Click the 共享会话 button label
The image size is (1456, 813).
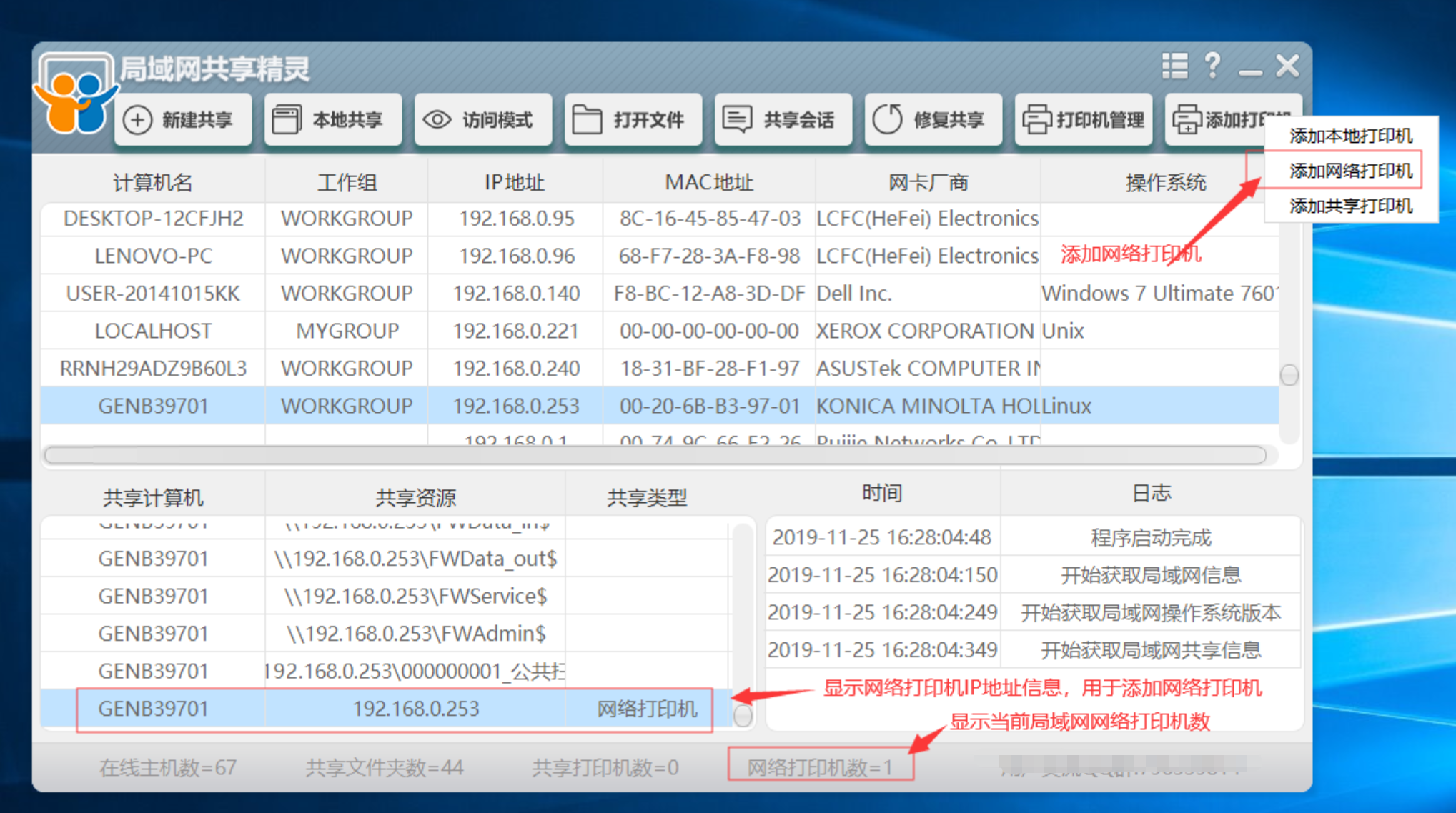(x=798, y=120)
